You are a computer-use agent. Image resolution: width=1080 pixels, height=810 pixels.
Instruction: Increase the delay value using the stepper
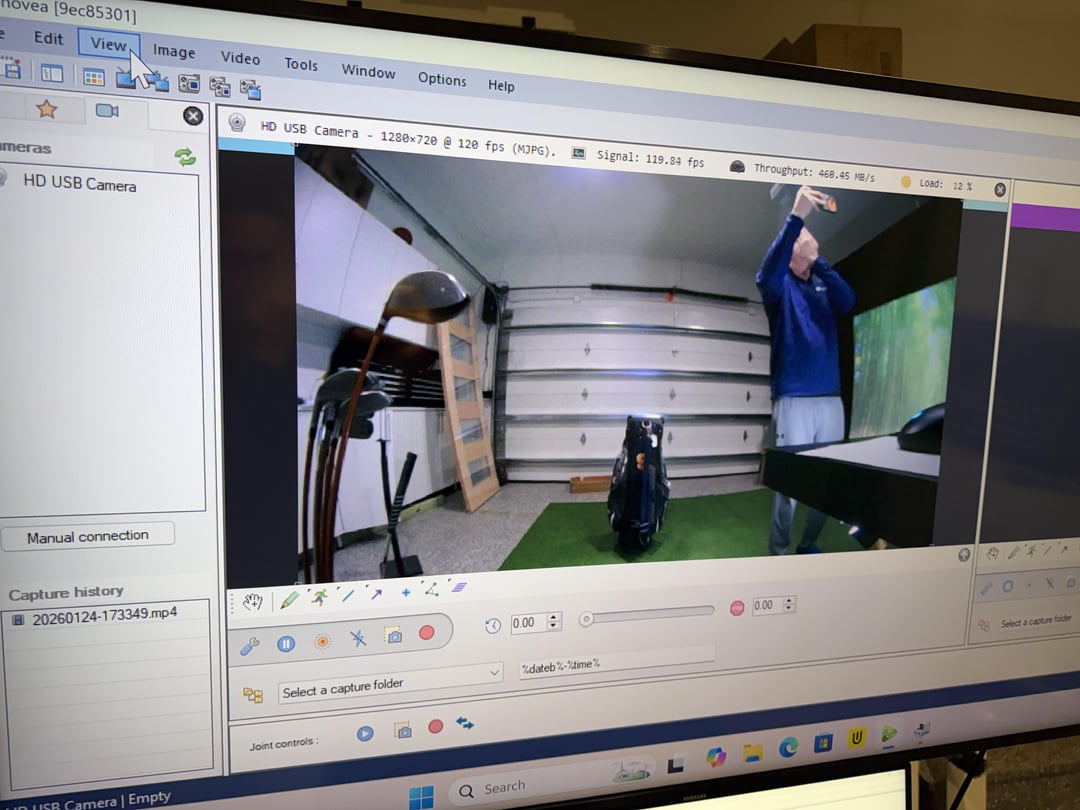tap(554, 617)
